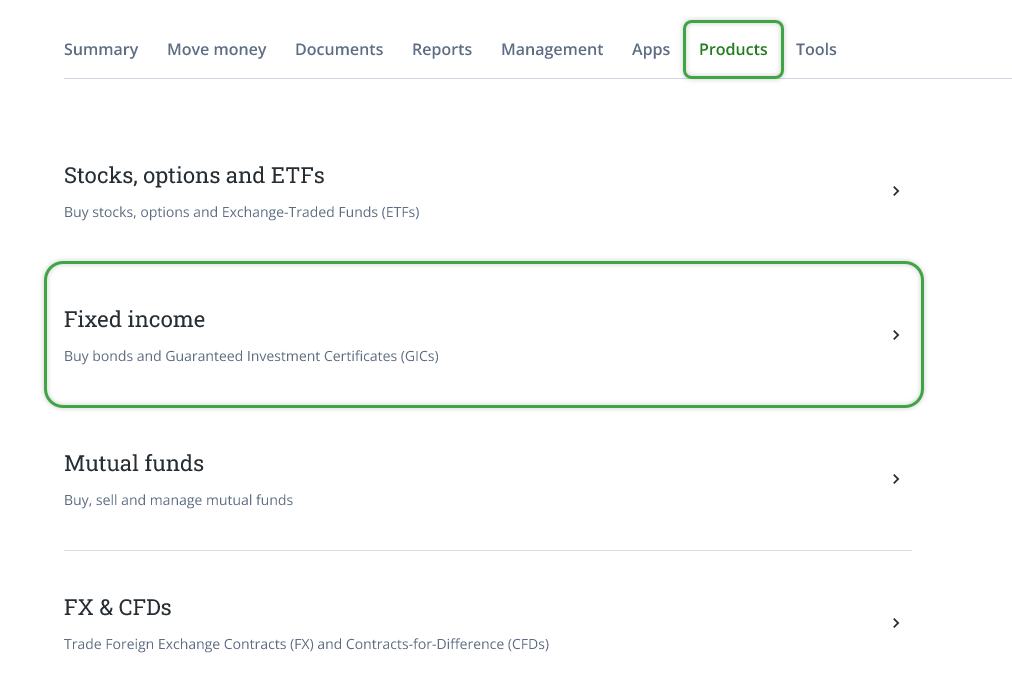Expand the Stocks, options and ETFs chevron
The image size is (1012, 687).
pos(896,191)
